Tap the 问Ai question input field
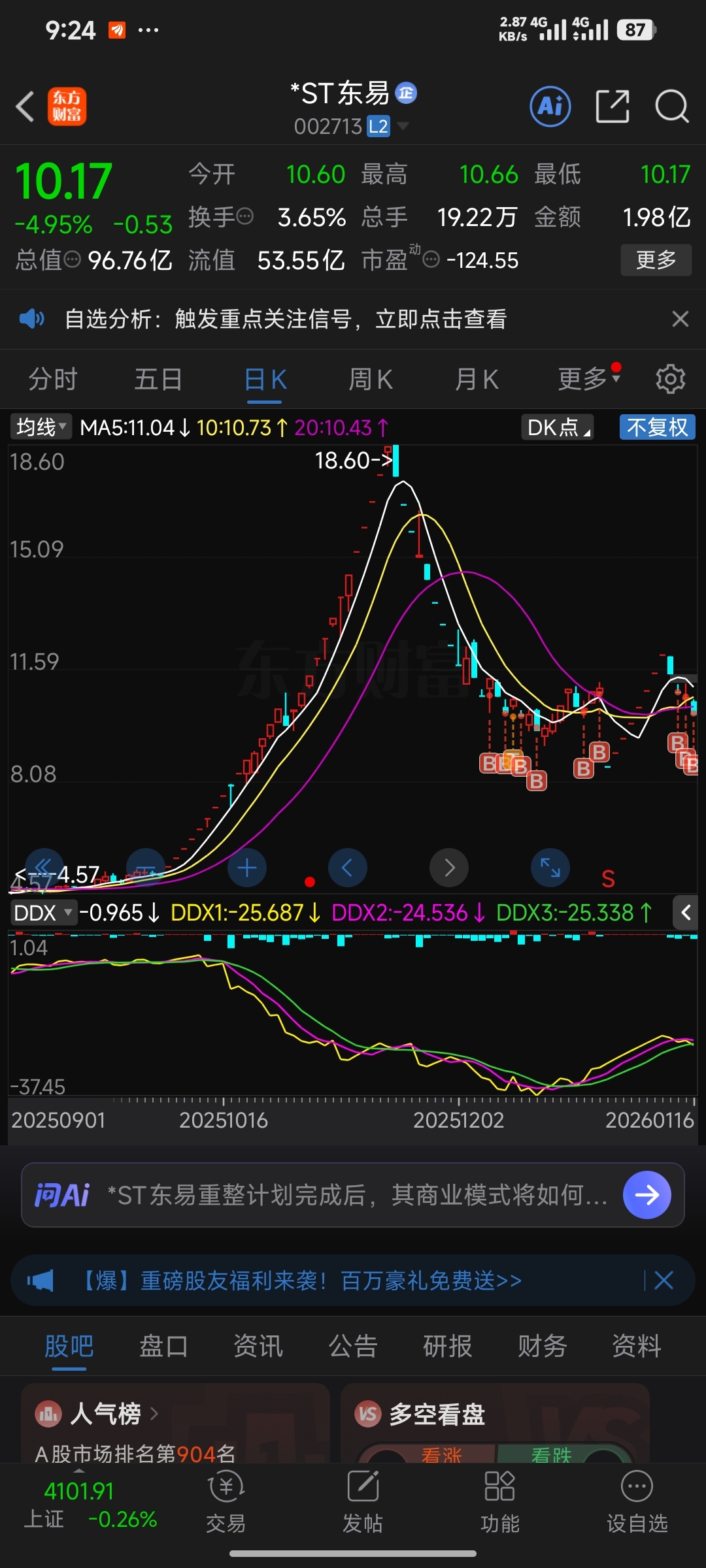The image size is (706, 1568). click(x=353, y=1195)
